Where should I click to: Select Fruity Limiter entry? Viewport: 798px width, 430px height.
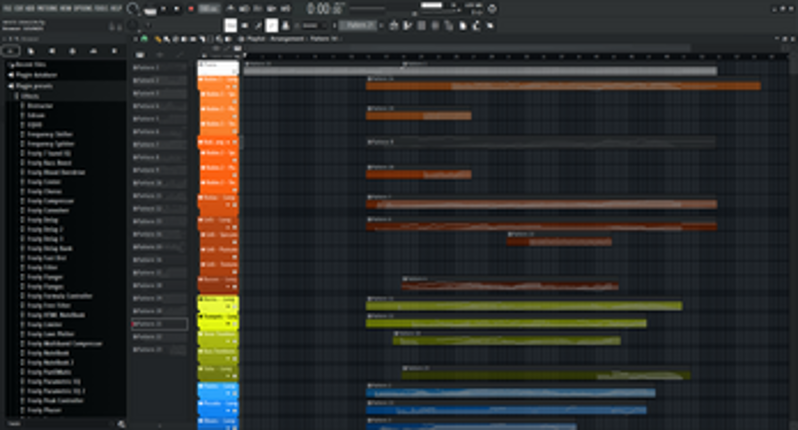pos(45,324)
